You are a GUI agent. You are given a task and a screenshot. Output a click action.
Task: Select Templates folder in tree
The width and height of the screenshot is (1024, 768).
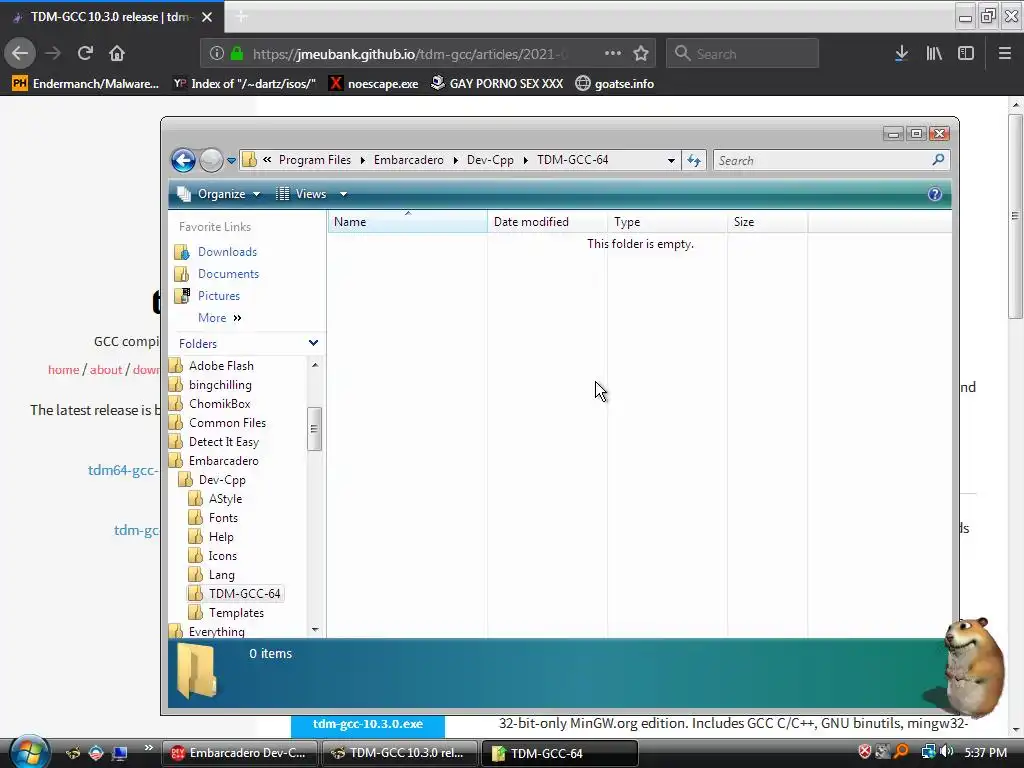pyautogui.click(x=236, y=613)
